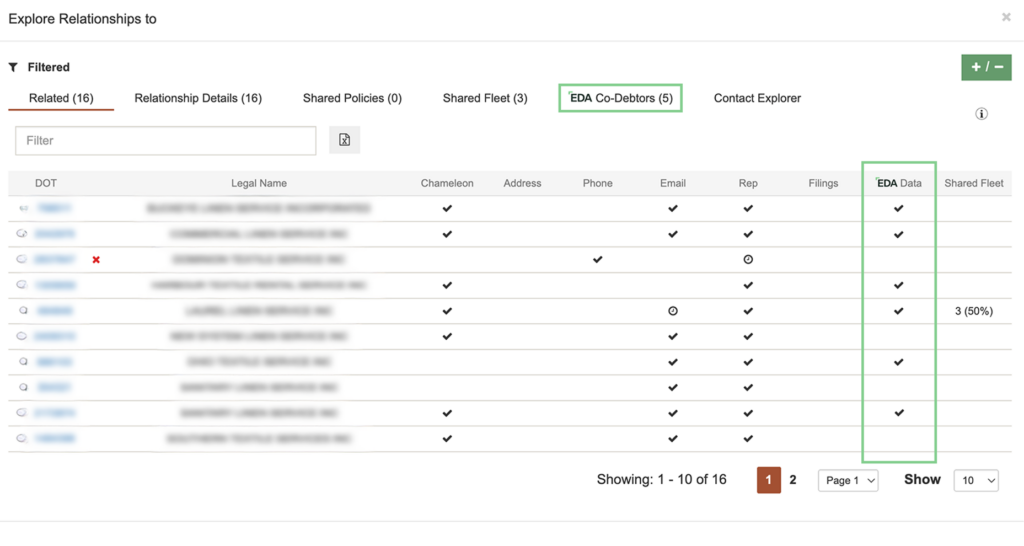Click the clock icon in the Rep column
Screen dimensions: 1024x546
point(748,260)
